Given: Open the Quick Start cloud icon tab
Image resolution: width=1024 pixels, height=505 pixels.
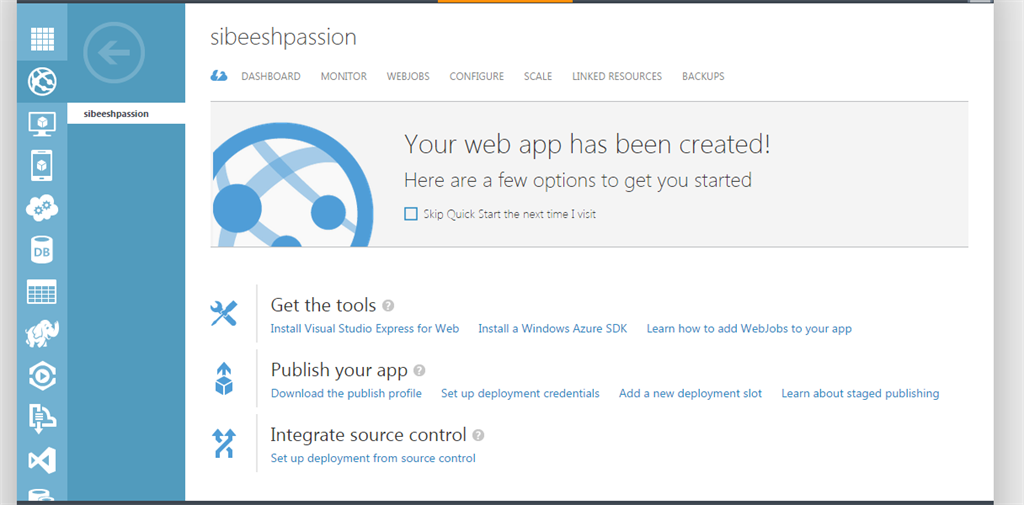Looking at the screenshot, I should (218, 76).
